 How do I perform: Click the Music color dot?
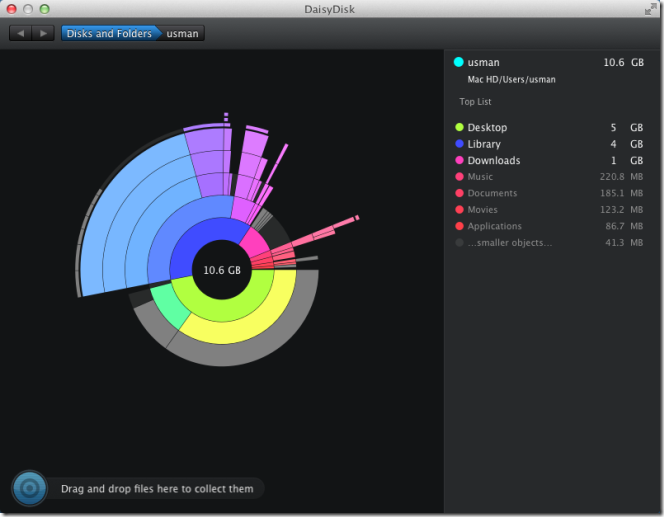click(x=459, y=177)
